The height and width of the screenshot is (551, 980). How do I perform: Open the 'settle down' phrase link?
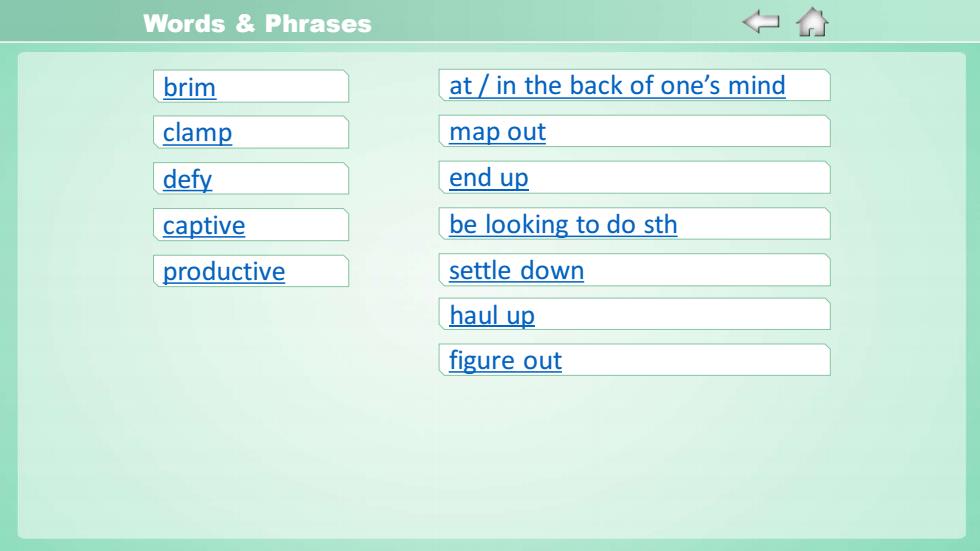click(x=516, y=271)
